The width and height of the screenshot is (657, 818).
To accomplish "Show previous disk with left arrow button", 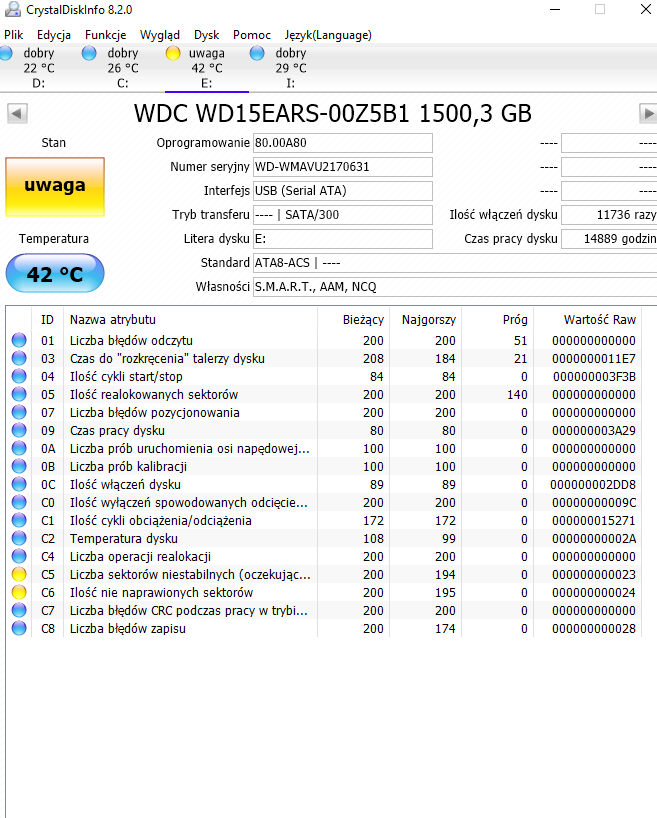I will coord(17,113).
